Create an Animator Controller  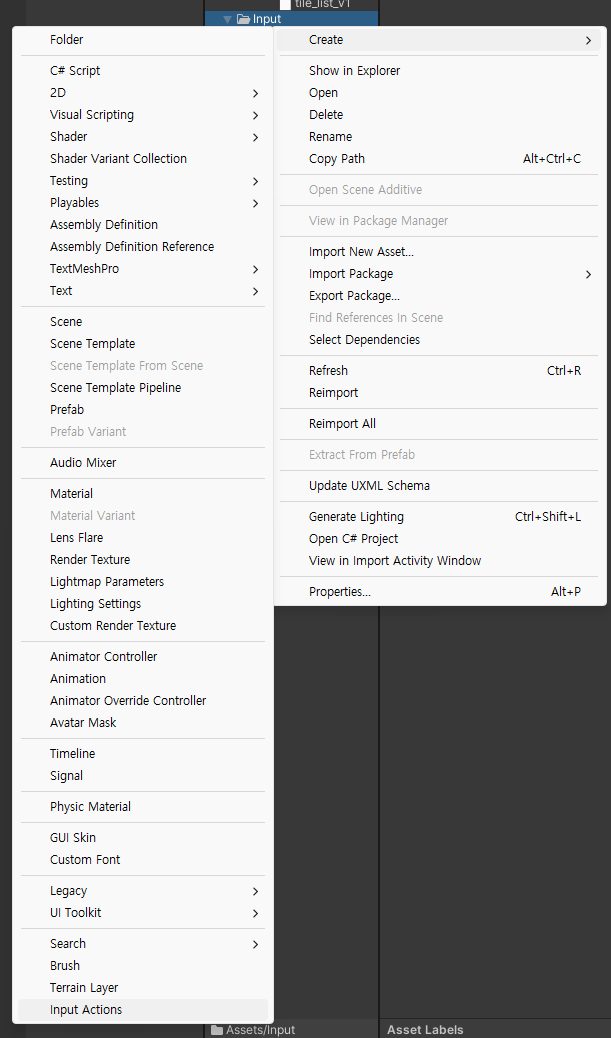click(x=143, y=656)
